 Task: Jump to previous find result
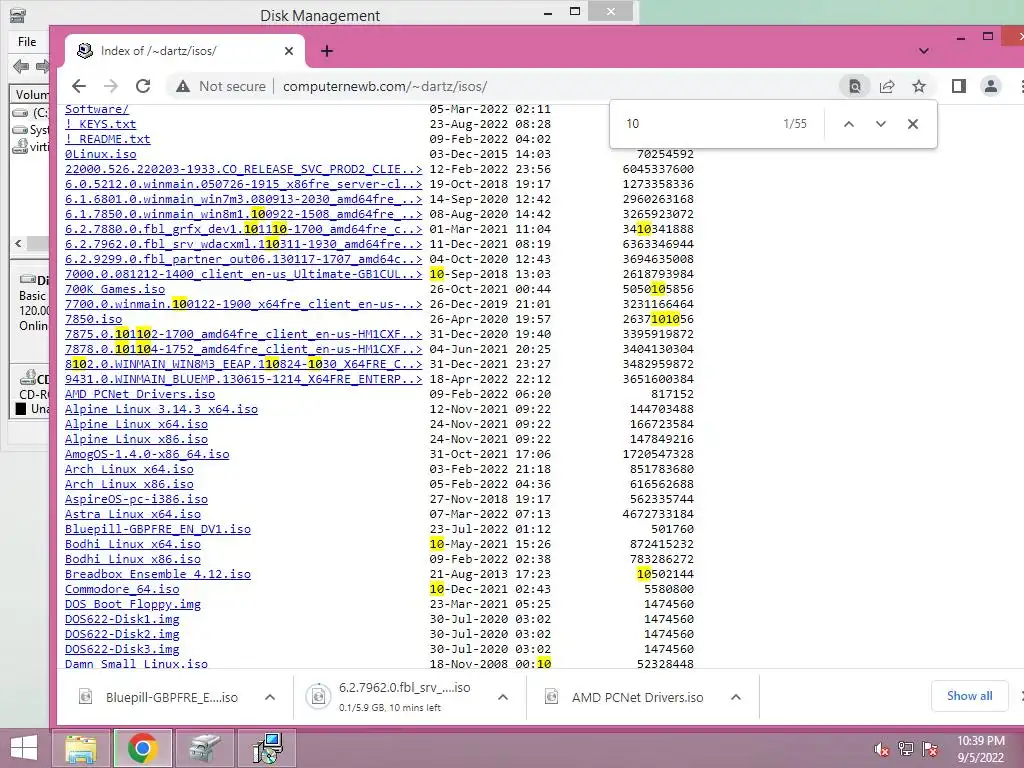click(848, 123)
